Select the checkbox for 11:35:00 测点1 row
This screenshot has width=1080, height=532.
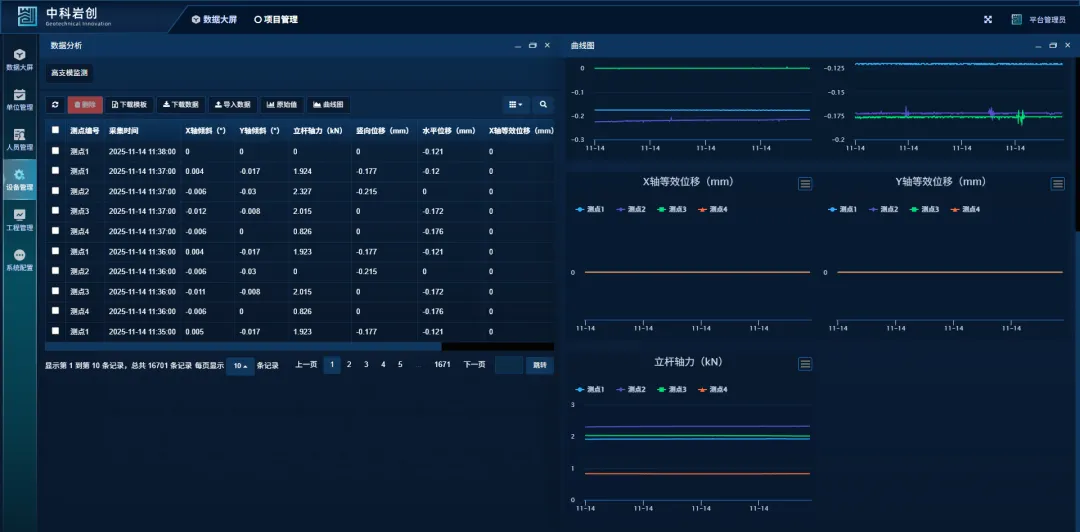click(x=56, y=331)
